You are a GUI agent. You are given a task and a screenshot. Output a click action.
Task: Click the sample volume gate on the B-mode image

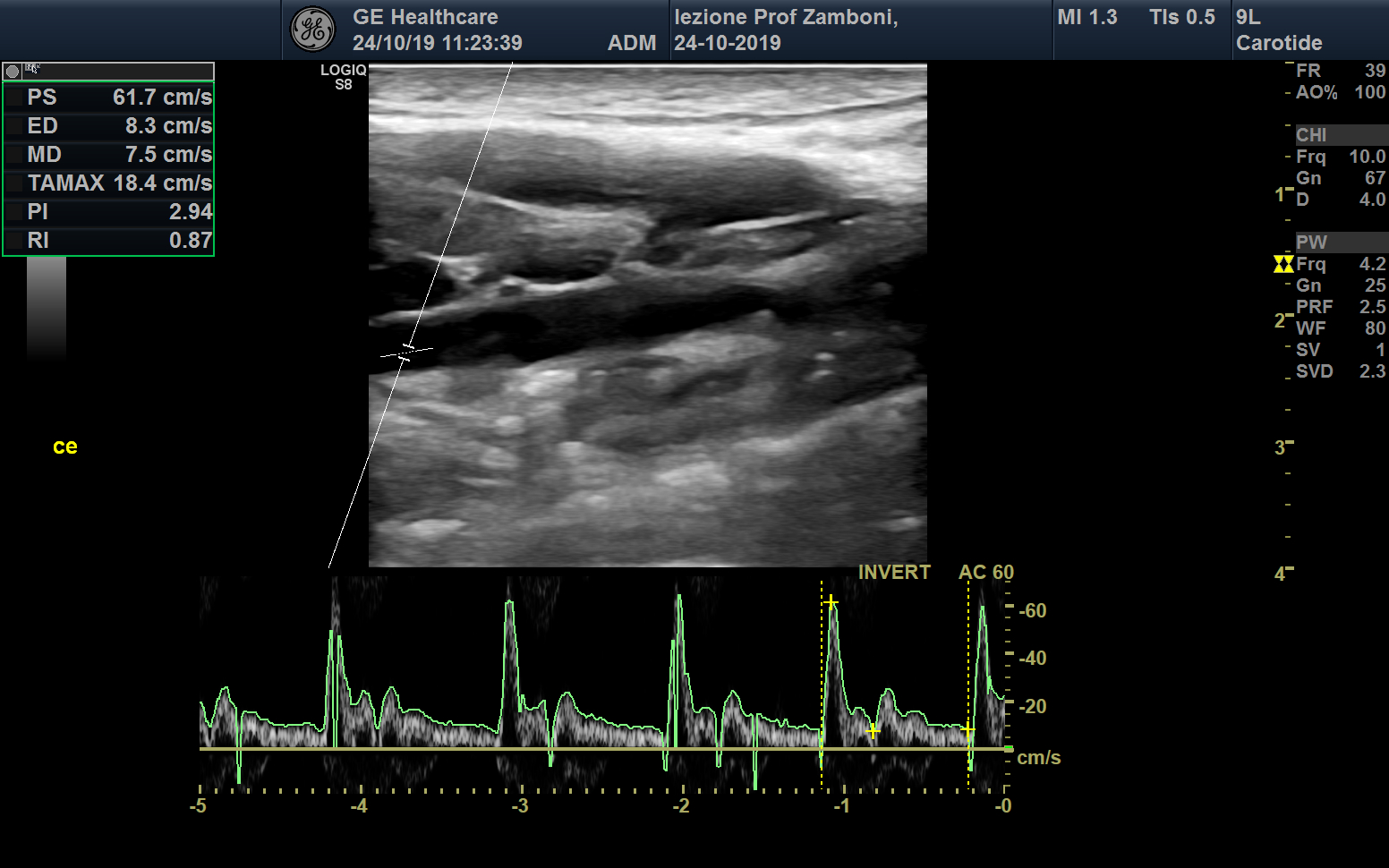pyautogui.click(x=407, y=352)
